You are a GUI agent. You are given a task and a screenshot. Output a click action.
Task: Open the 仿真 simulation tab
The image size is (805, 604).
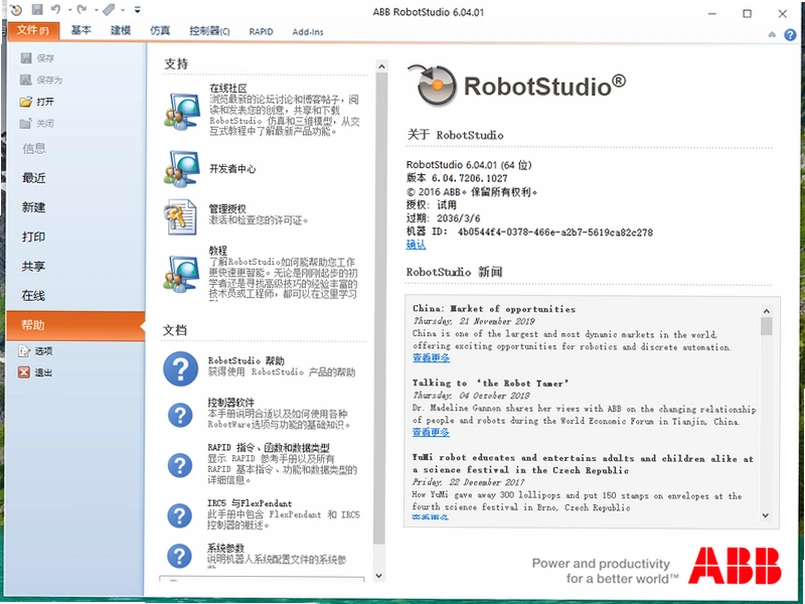point(160,31)
